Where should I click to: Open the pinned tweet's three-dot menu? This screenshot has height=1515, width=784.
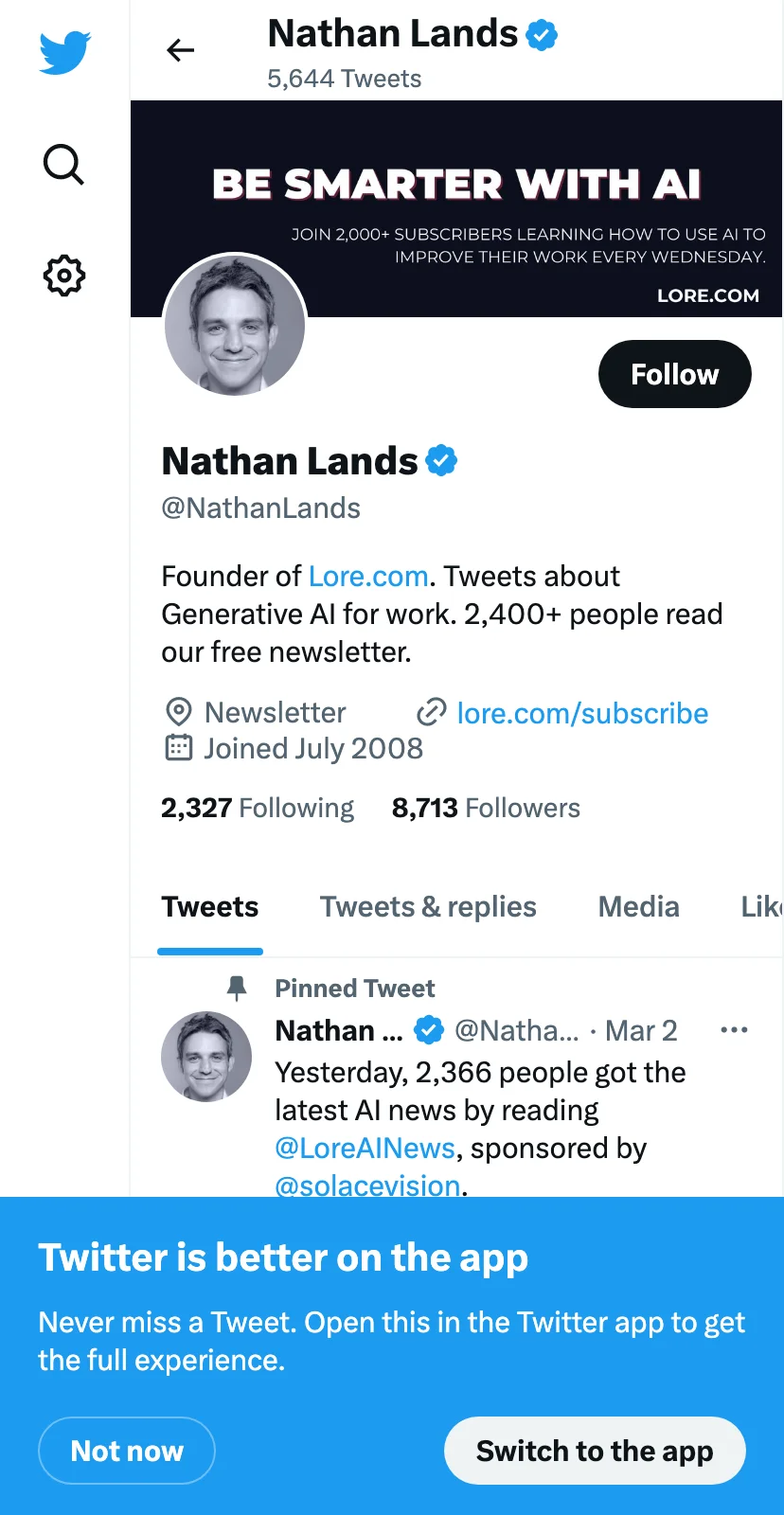pos(734,1030)
